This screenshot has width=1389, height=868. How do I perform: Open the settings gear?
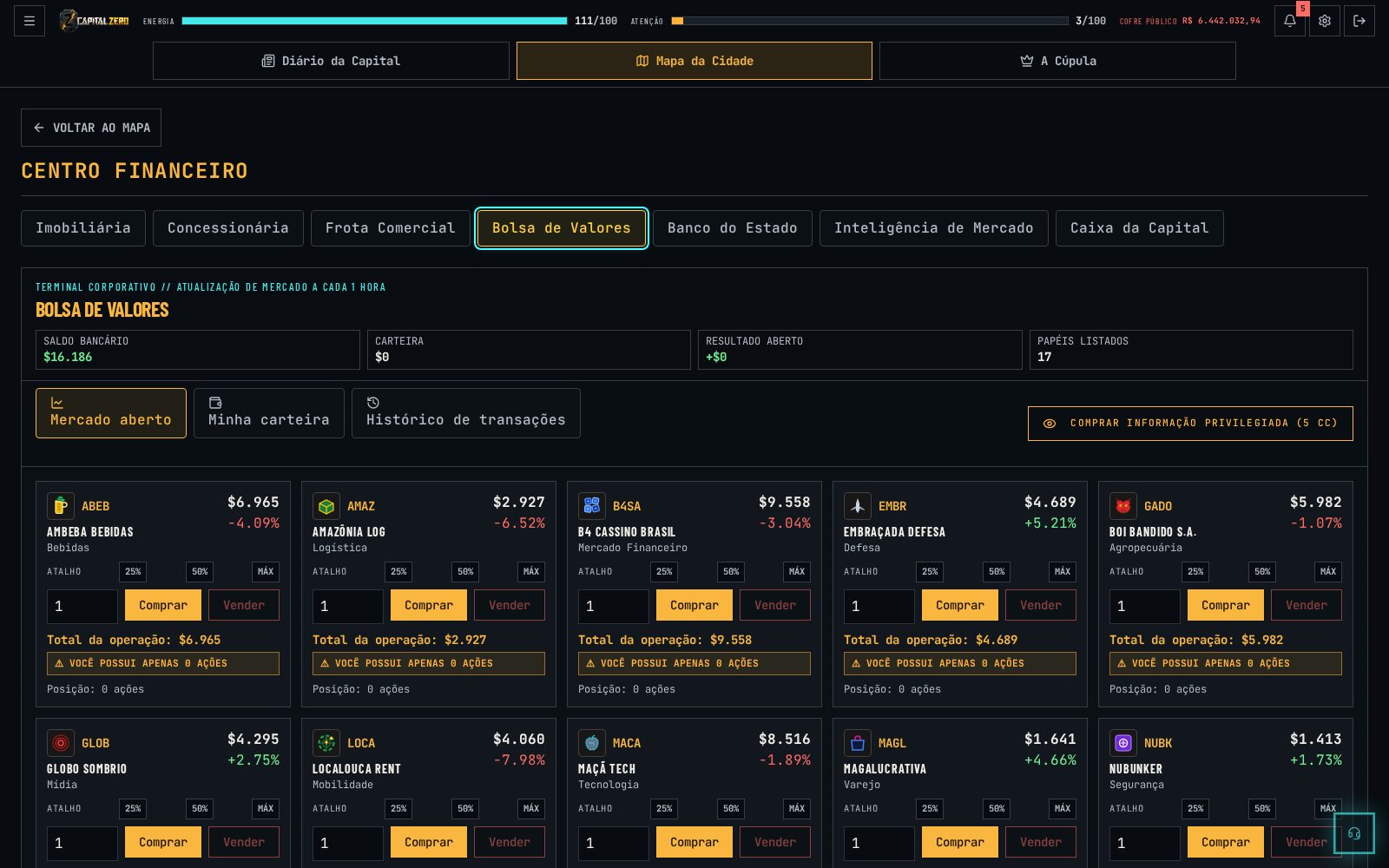tap(1325, 21)
